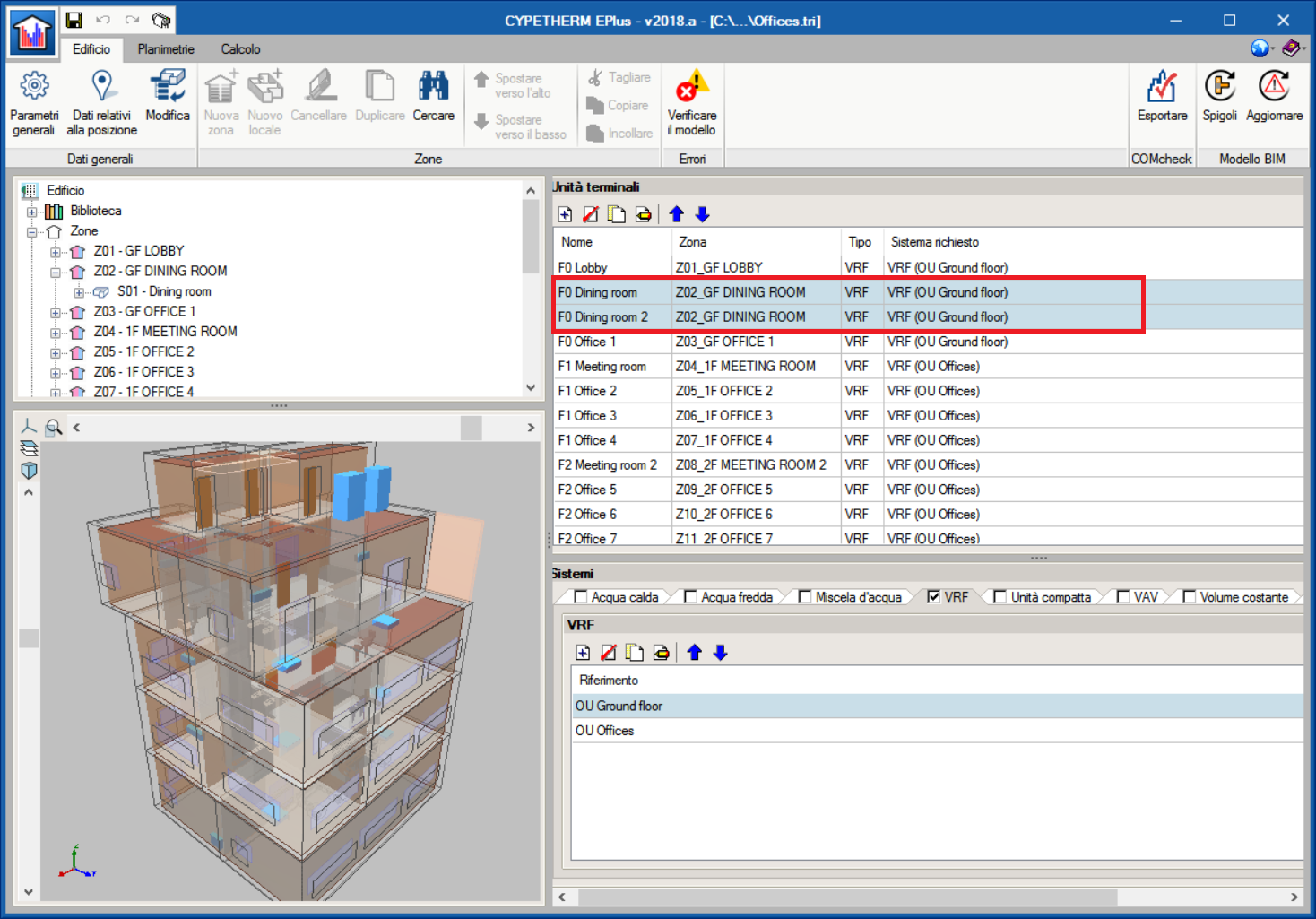Viewport: 1316px width, 919px height.
Task: Click the 3D view layers icon
Action: coord(29,448)
